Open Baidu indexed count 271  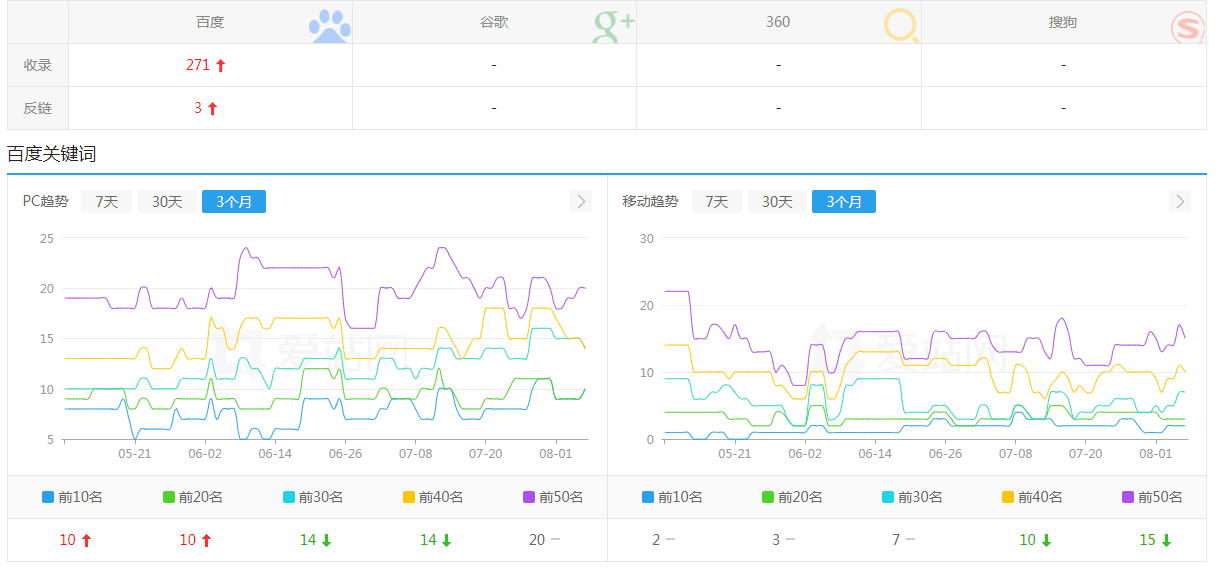[198, 65]
